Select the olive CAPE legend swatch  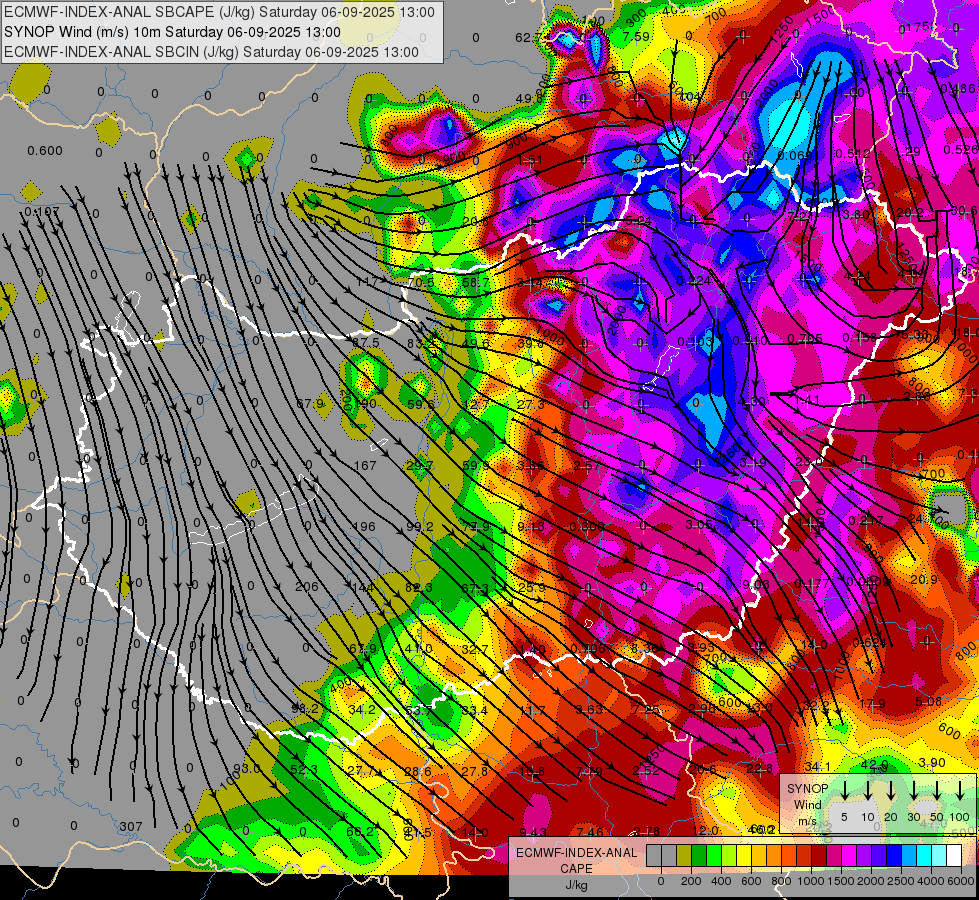684,855
